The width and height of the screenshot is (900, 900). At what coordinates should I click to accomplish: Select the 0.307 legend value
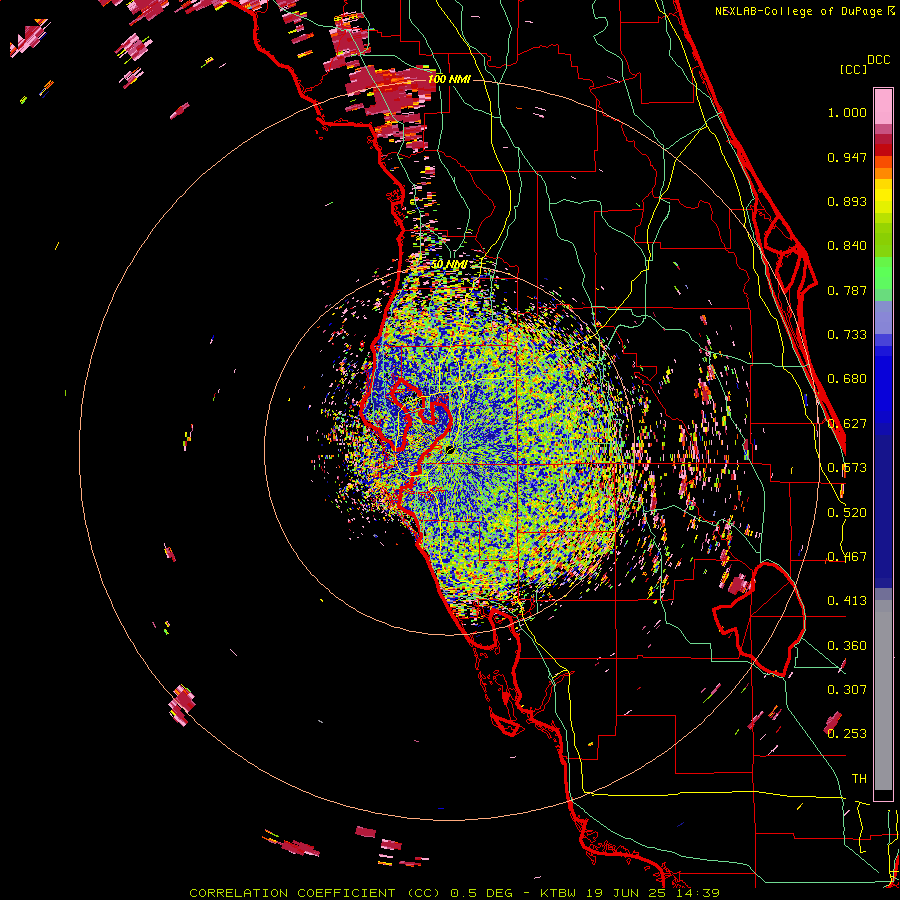point(847,690)
